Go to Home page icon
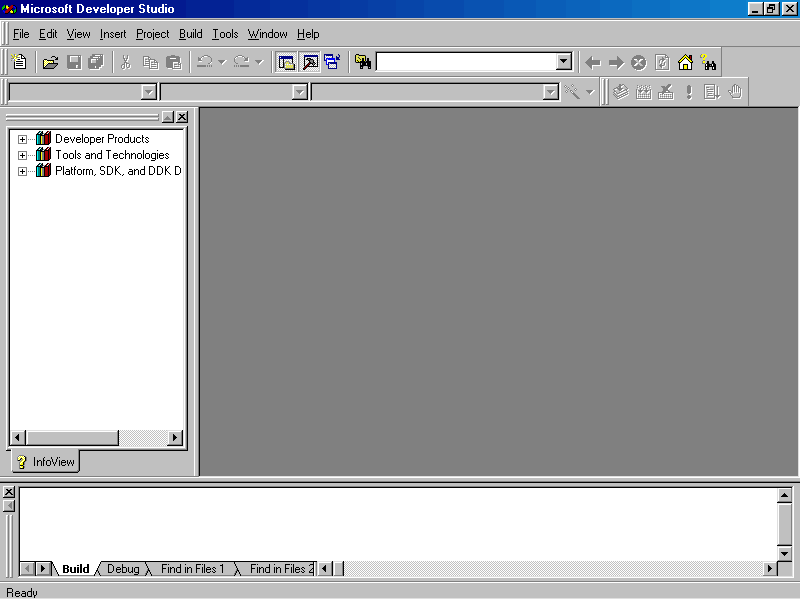800x600 pixels. point(685,62)
